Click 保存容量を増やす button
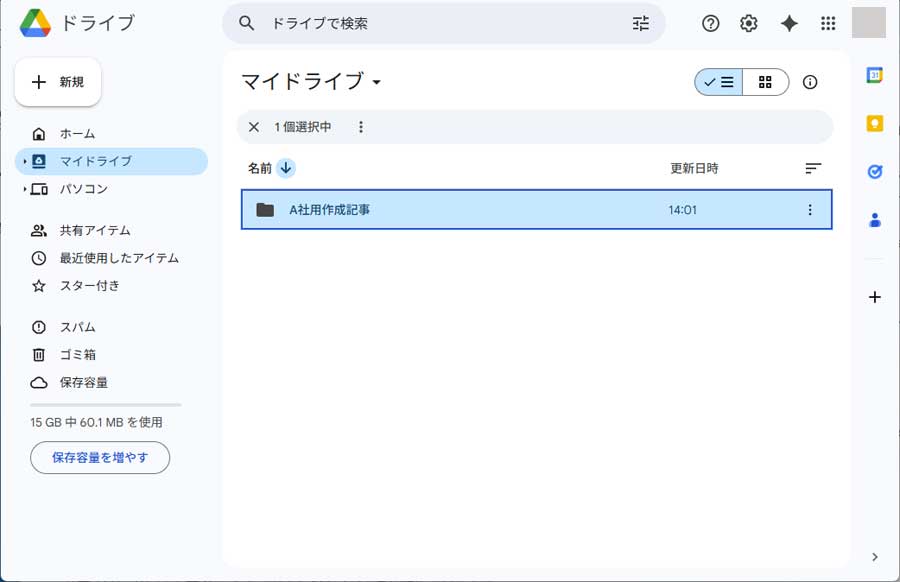The width and height of the screenshot is (900, 582). point(100,457)
